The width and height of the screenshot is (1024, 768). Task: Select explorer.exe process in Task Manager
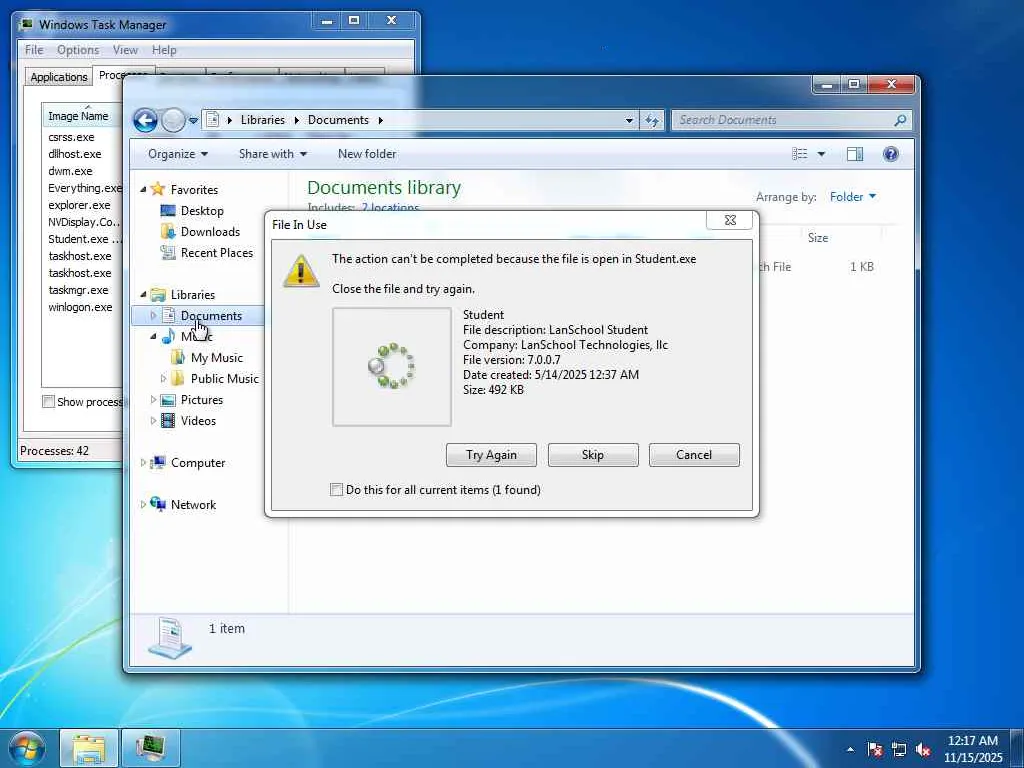[x=79, y=205]
